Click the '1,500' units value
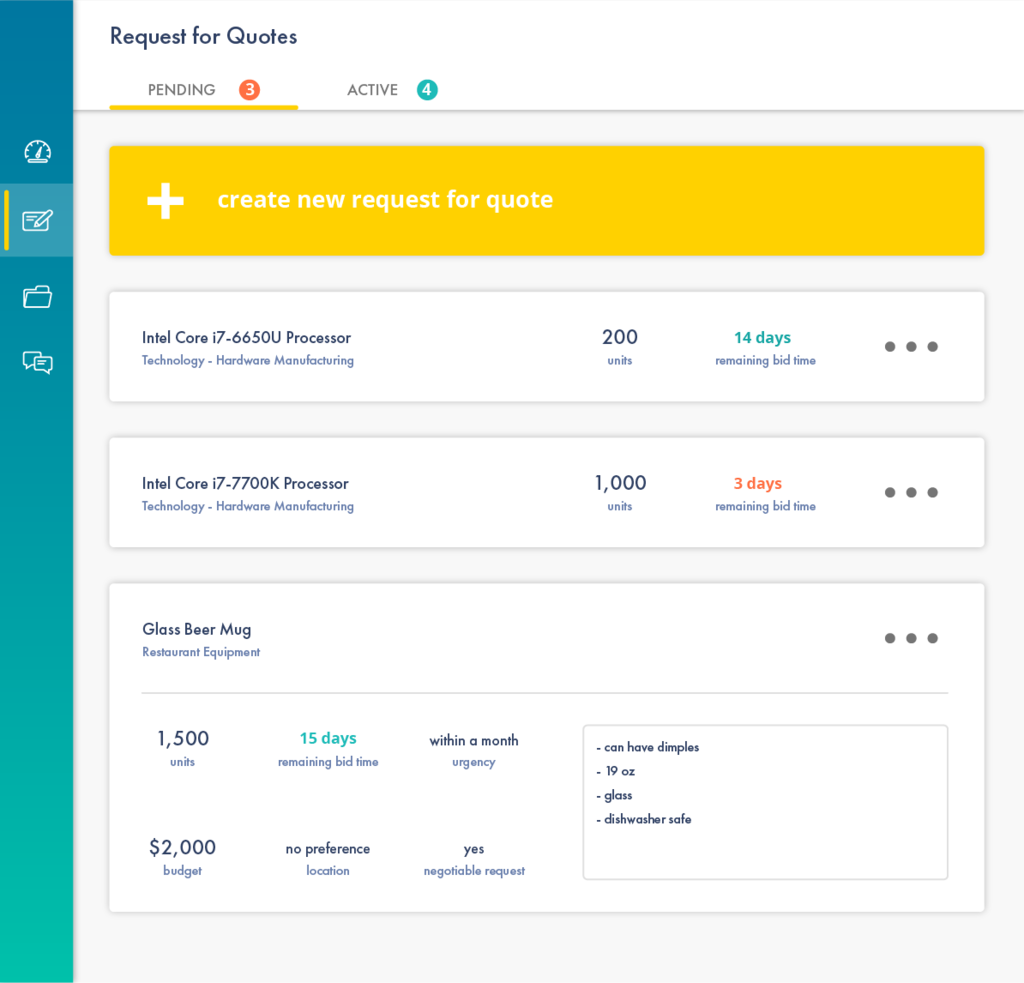 click(x=183, y=739)
